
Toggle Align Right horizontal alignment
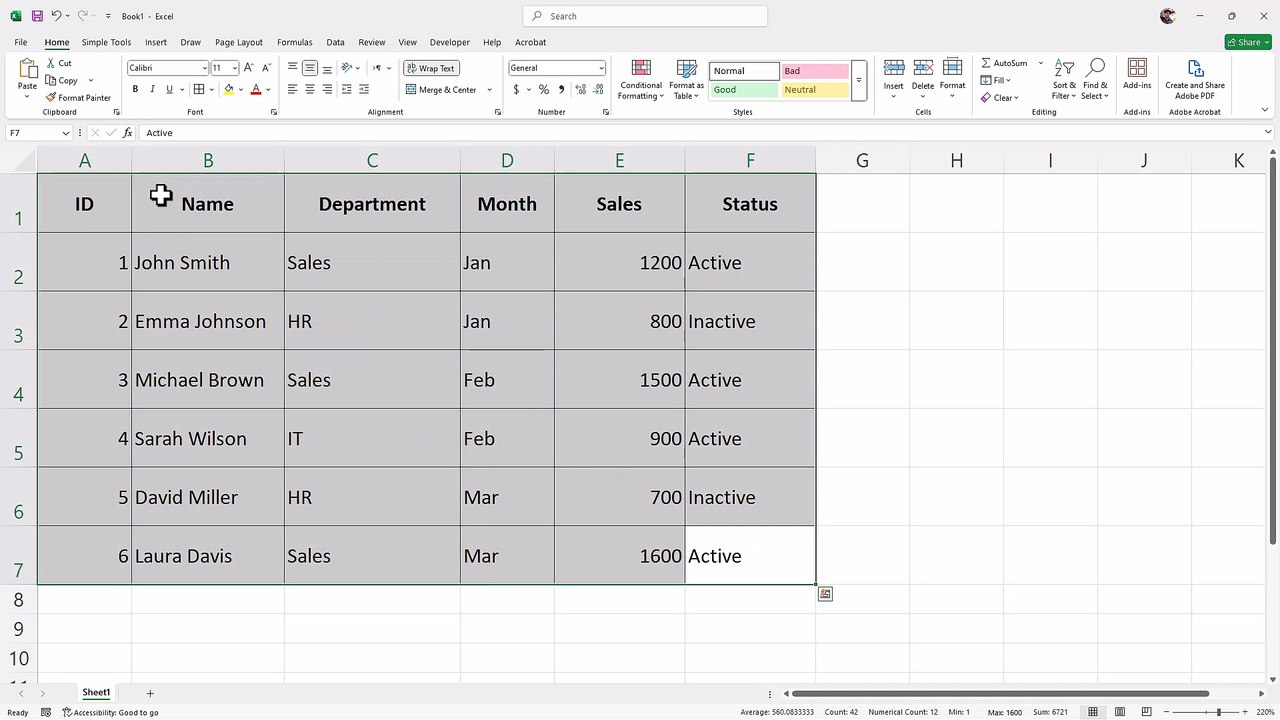[x=327, y=89]
